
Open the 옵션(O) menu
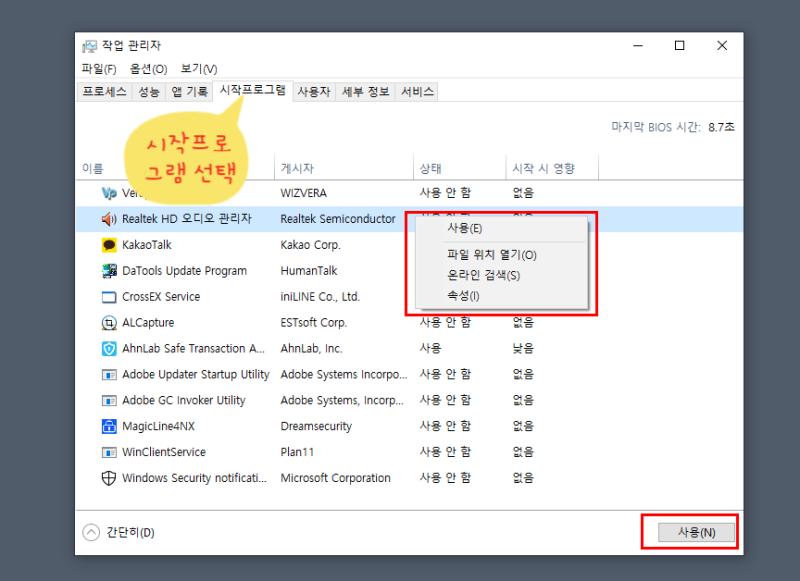[148, 69]
